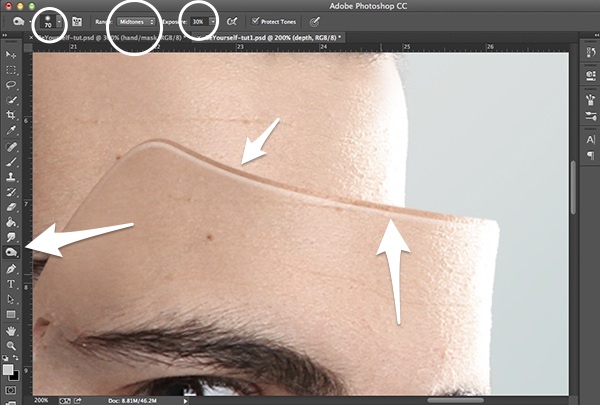Open the Range Midtones dropdown
600x405 pixels.
tap(136, 22)
